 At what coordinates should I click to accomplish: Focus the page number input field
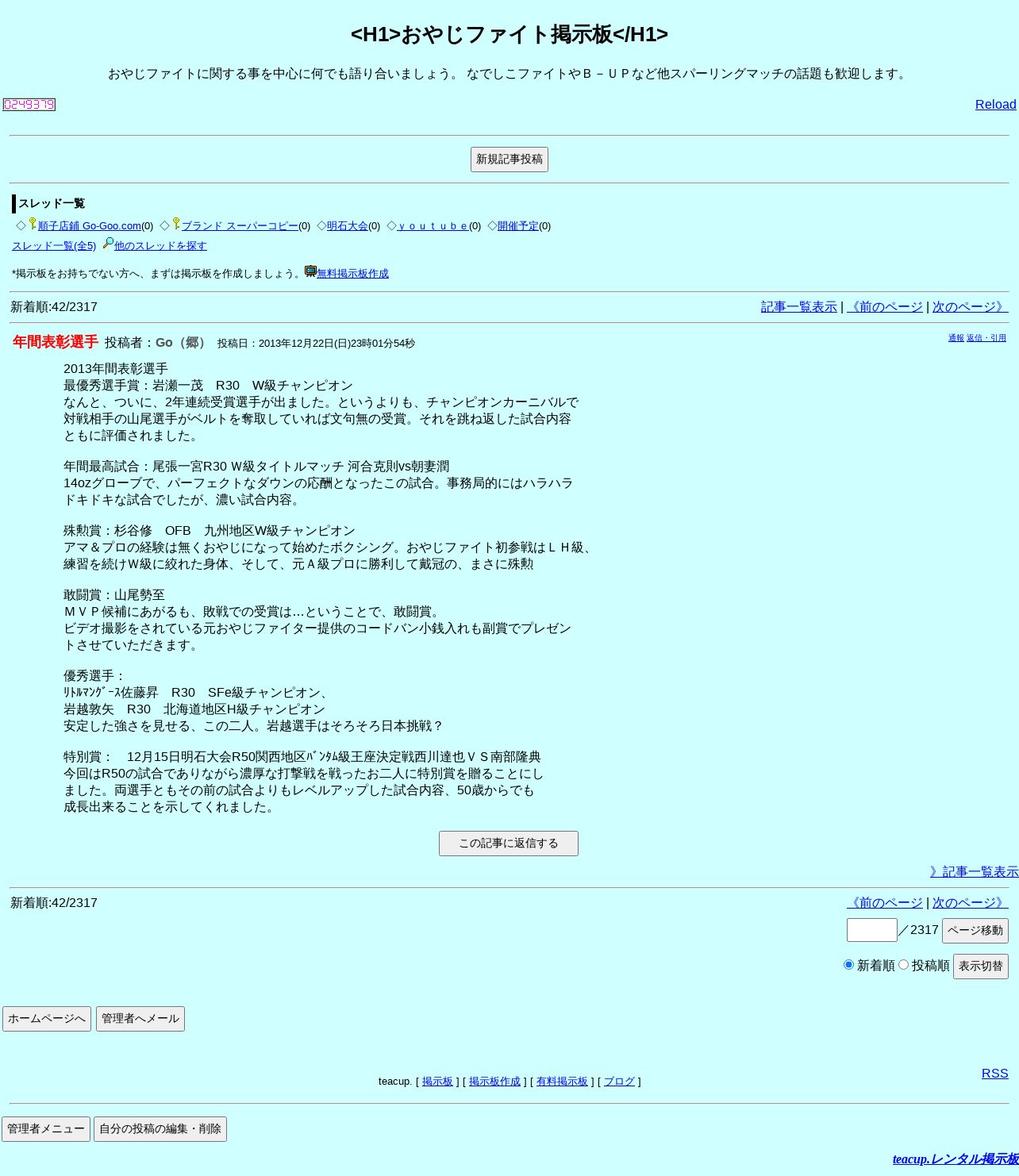pos(872,930)
